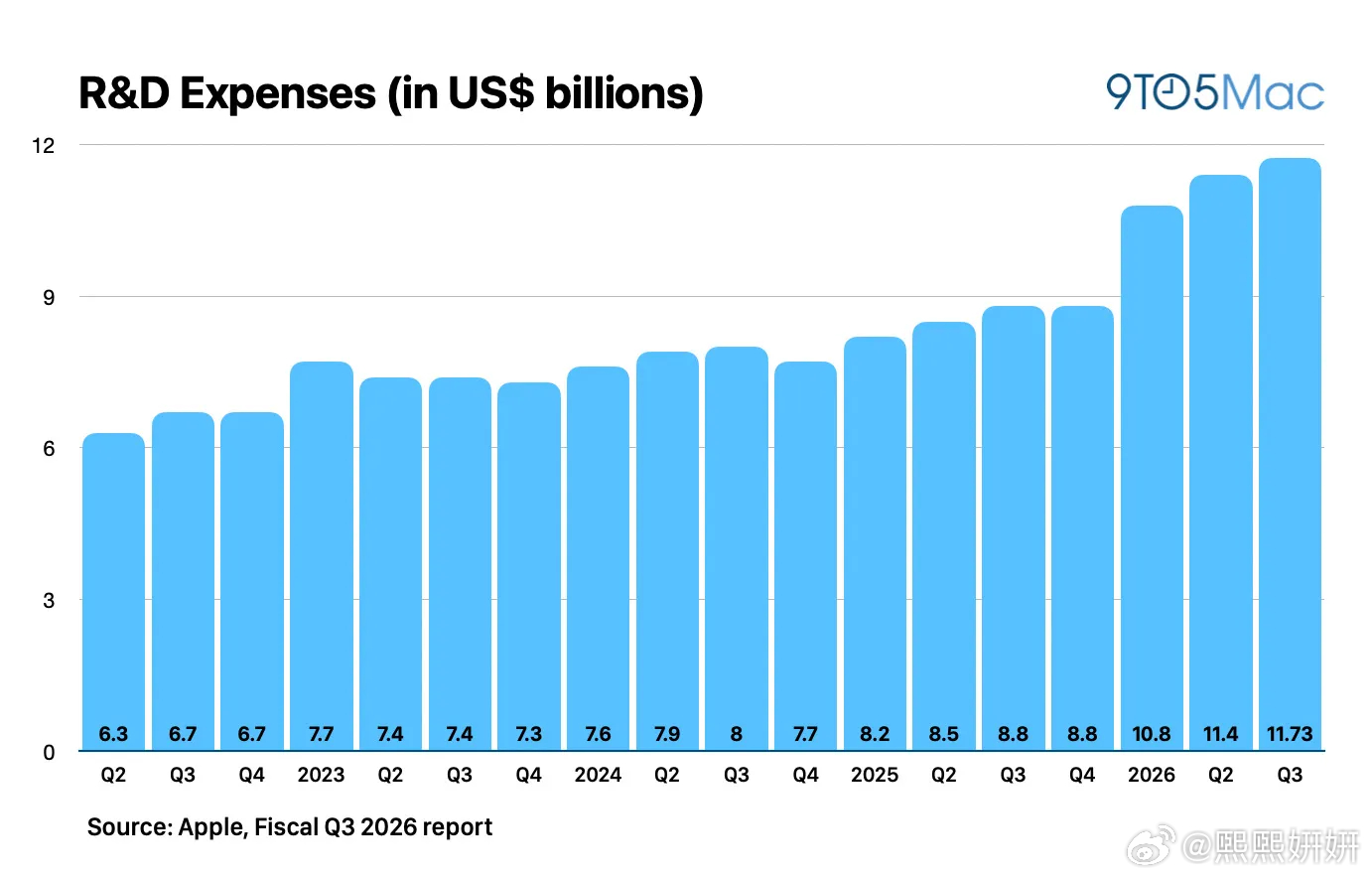
Task: Click the "6" y-axis label
Action: pyautogui.click(x=49, y=449)
